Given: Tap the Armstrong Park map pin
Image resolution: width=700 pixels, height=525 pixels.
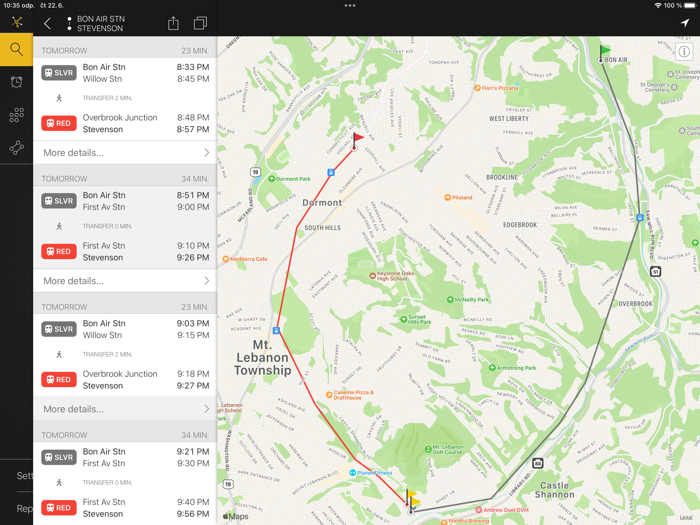Looking at the screenshot, I should pos(492,368).
